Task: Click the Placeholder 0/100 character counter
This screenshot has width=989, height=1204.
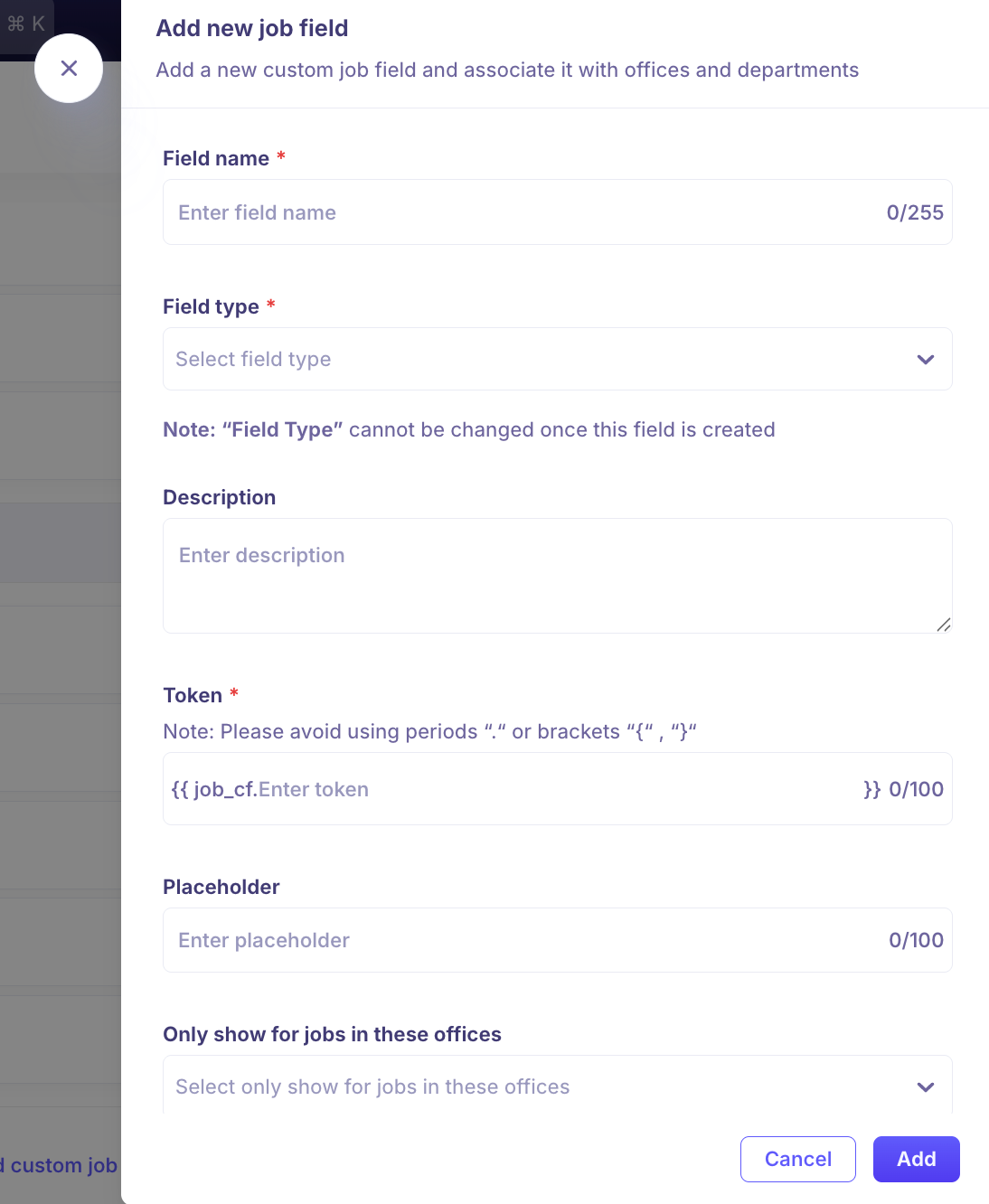Action: 916,940
